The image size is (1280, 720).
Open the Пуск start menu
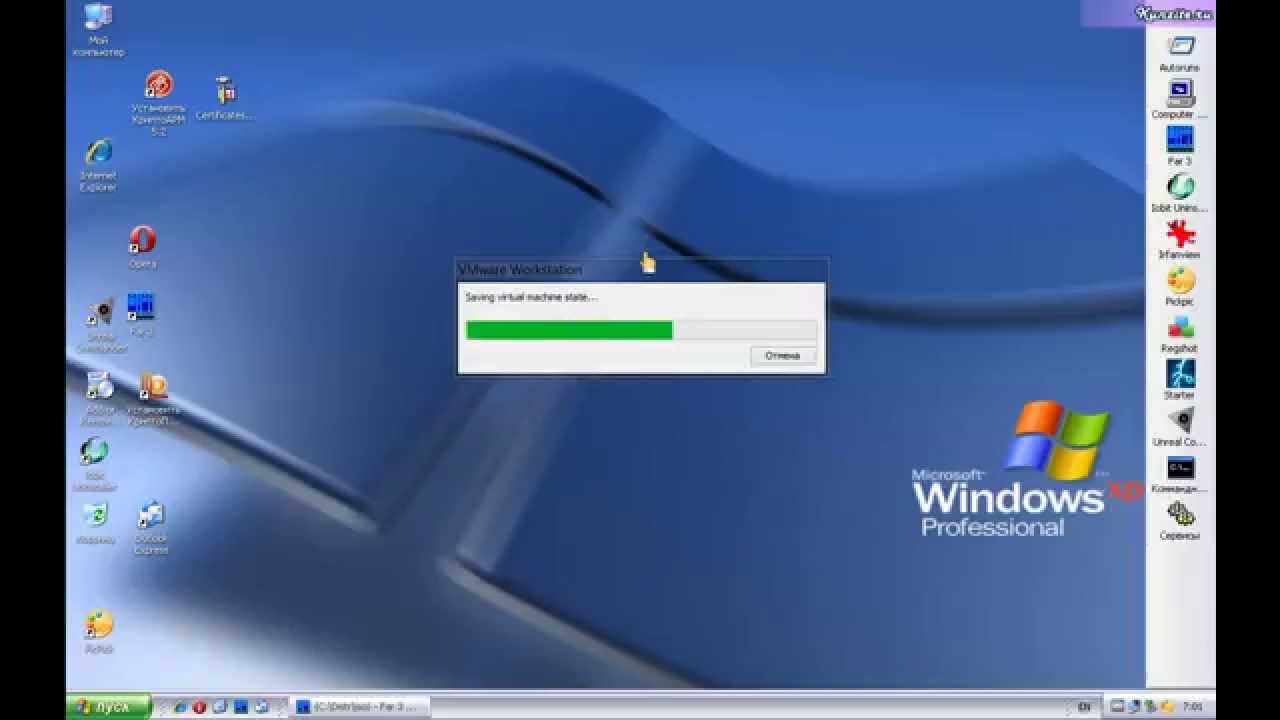(x=108, y=706)
